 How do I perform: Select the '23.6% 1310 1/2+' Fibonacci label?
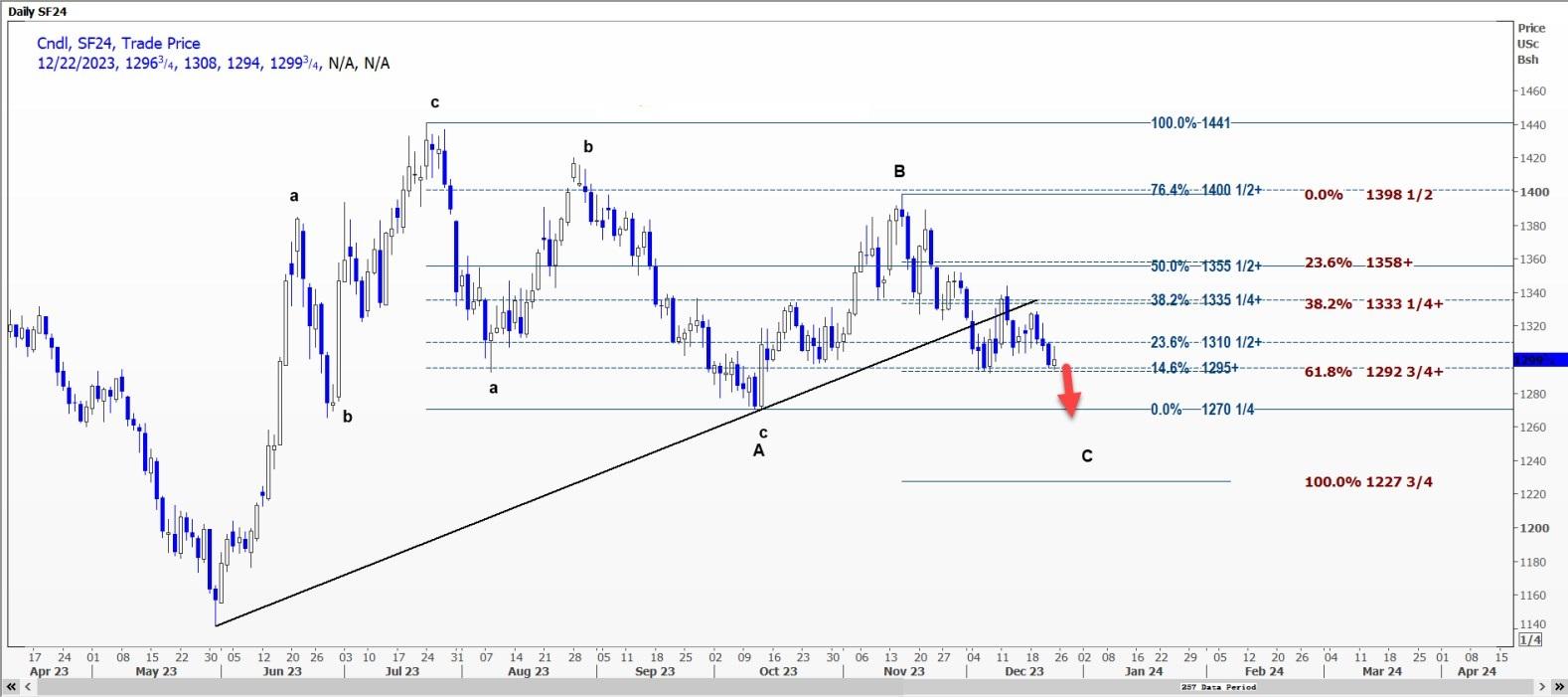[x=1206, y=342]
